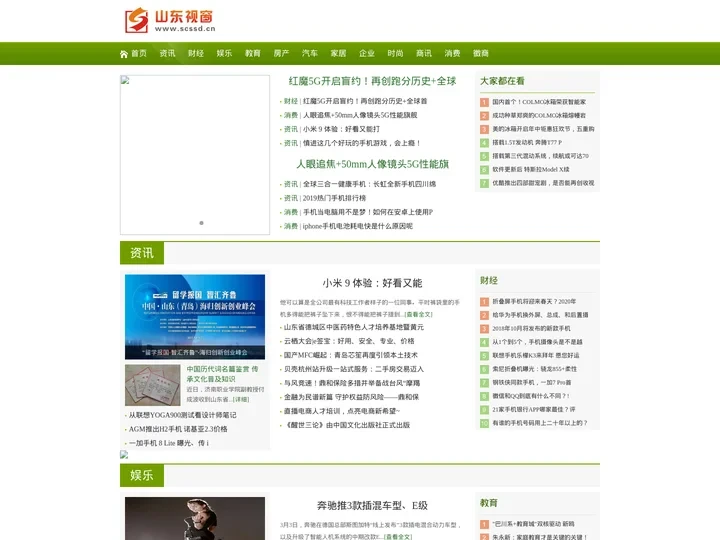Open the 消费 navigation item
The width and height of the screenshot is (720, 540).
[452, 53]
